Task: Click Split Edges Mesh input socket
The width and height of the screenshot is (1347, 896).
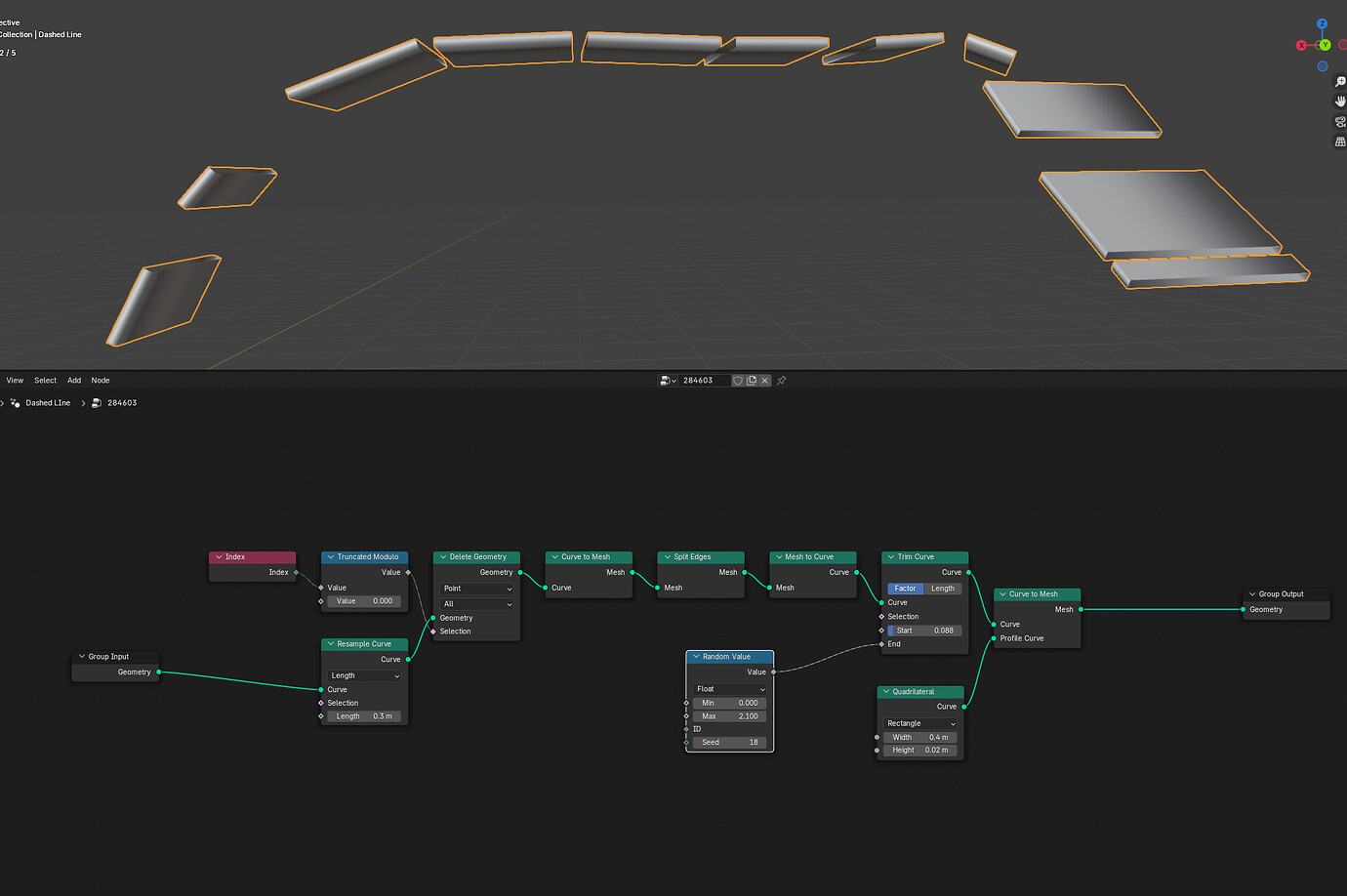Action: 657,588
